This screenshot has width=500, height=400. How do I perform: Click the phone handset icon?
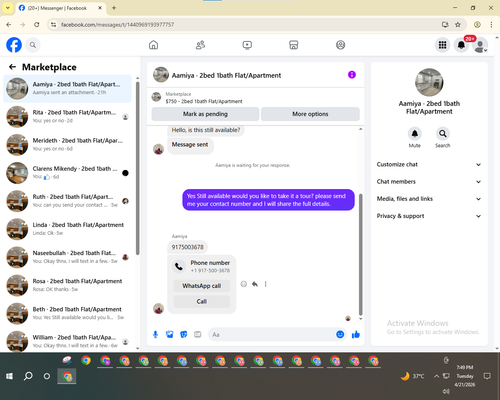pyautogui.click(x=179, y=266)
